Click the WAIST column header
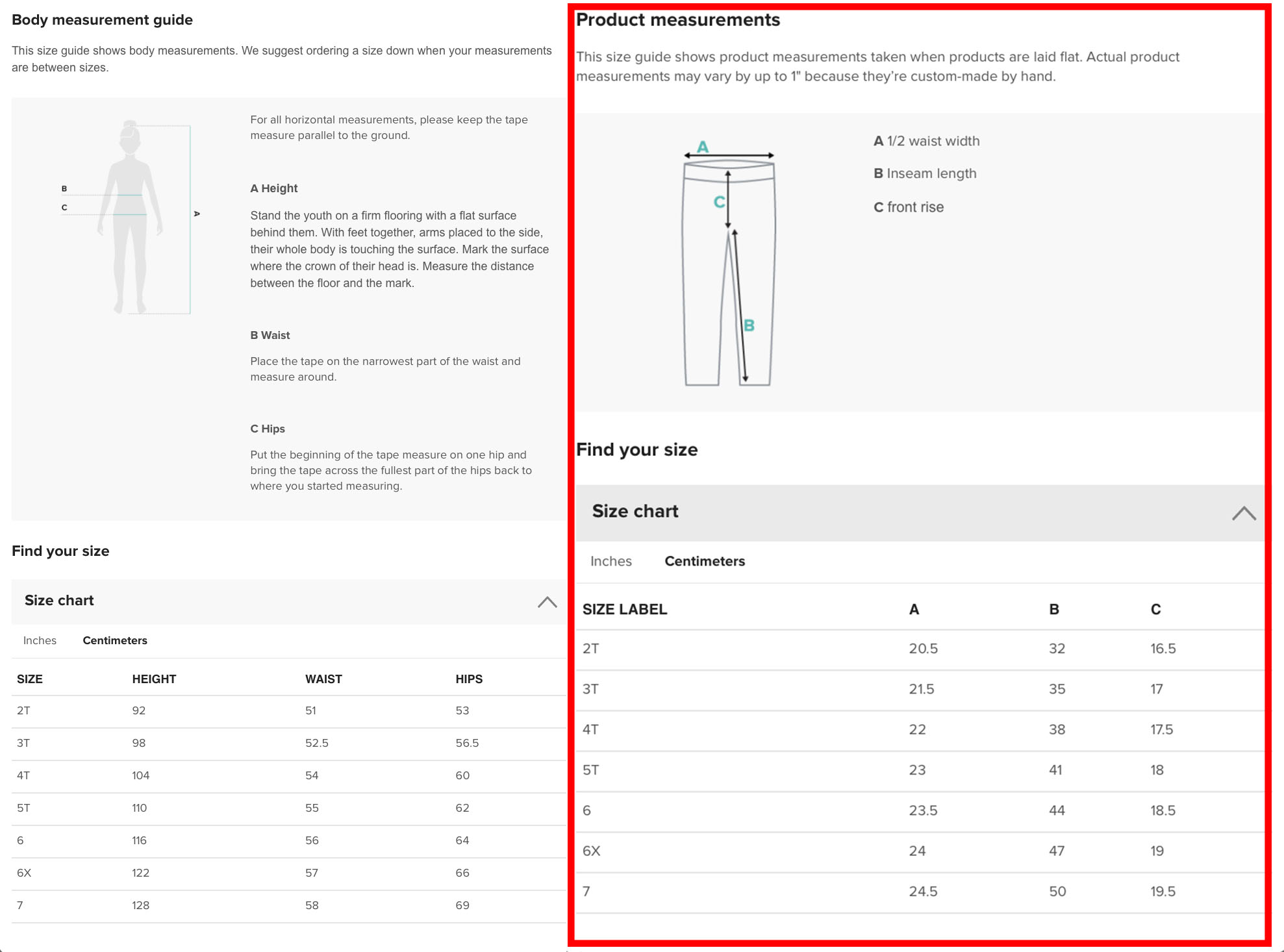Image resolution: width=1284 pixels, height=952 pixels. (323, 679)
